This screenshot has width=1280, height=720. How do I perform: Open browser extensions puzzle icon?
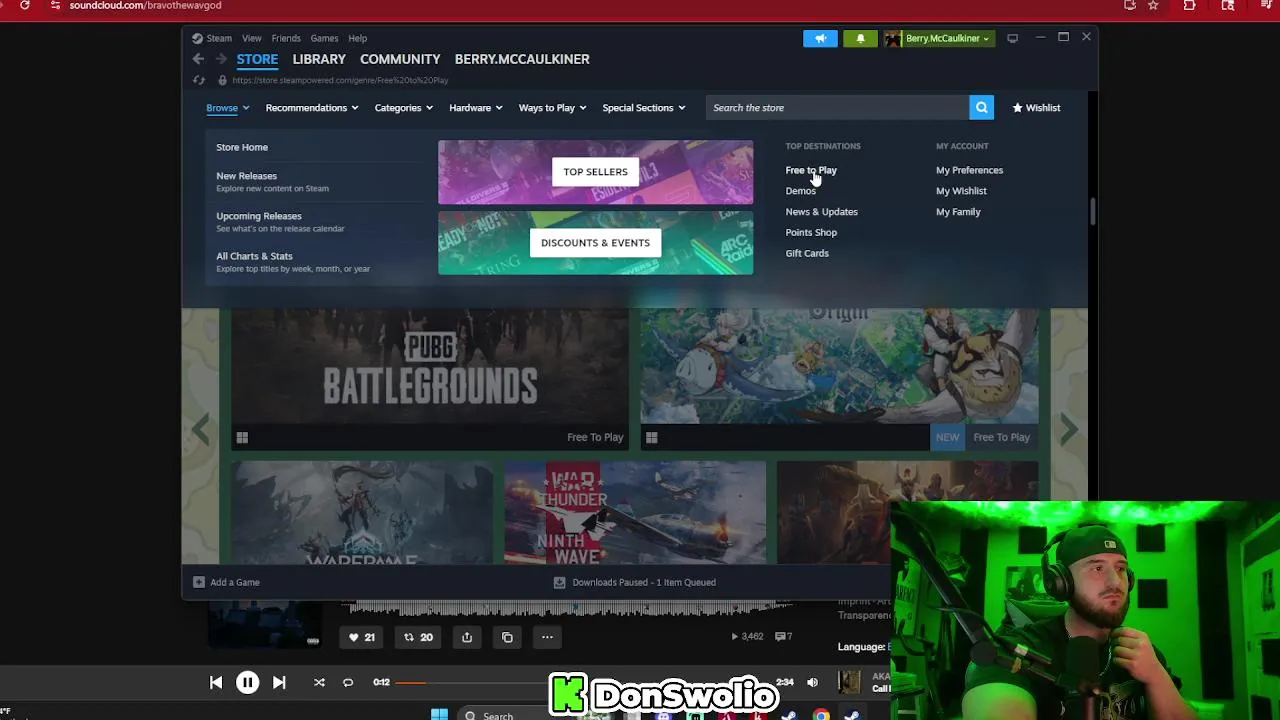1189,5
